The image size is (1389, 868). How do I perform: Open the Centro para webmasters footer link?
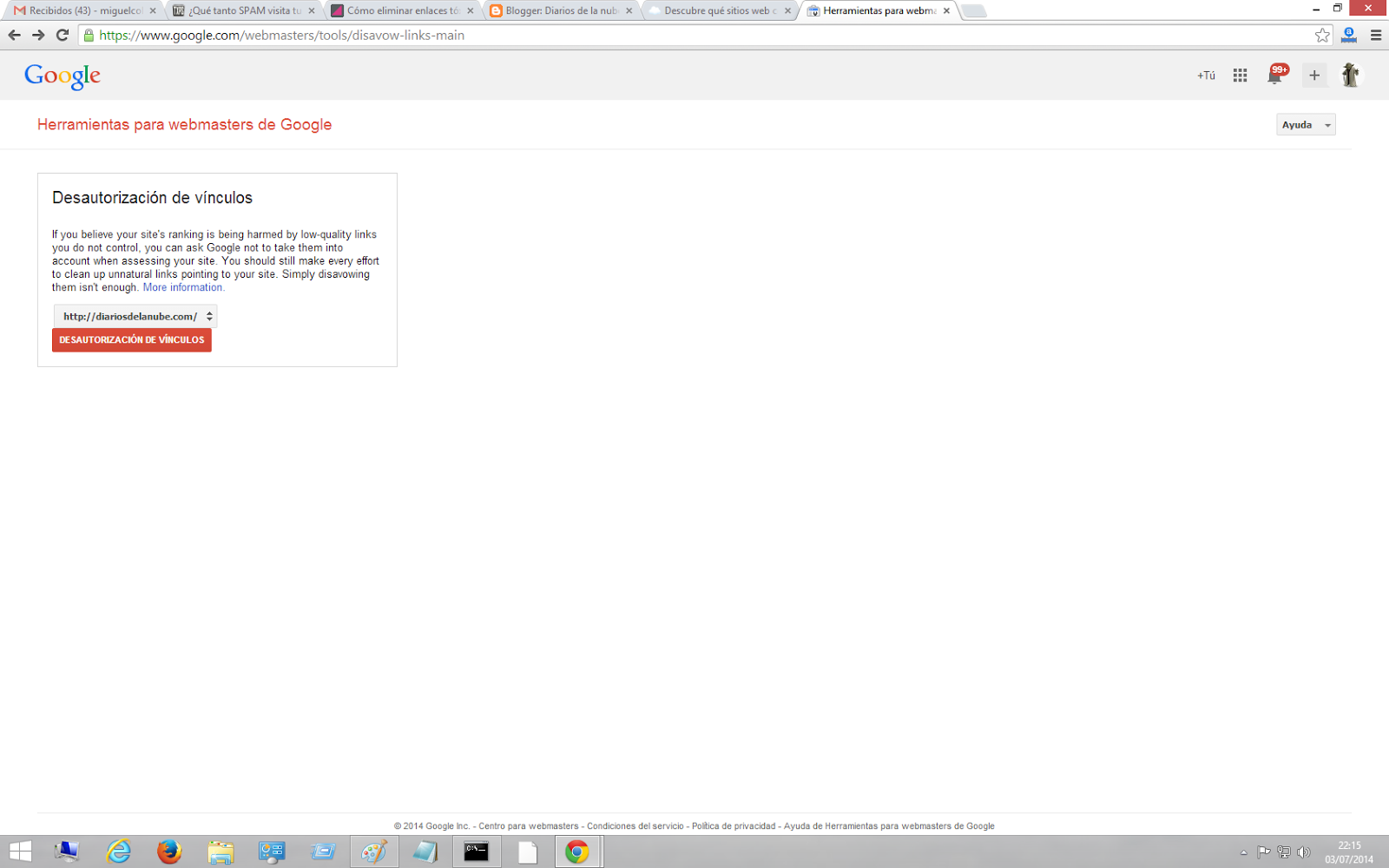click(x=529, y=826)
